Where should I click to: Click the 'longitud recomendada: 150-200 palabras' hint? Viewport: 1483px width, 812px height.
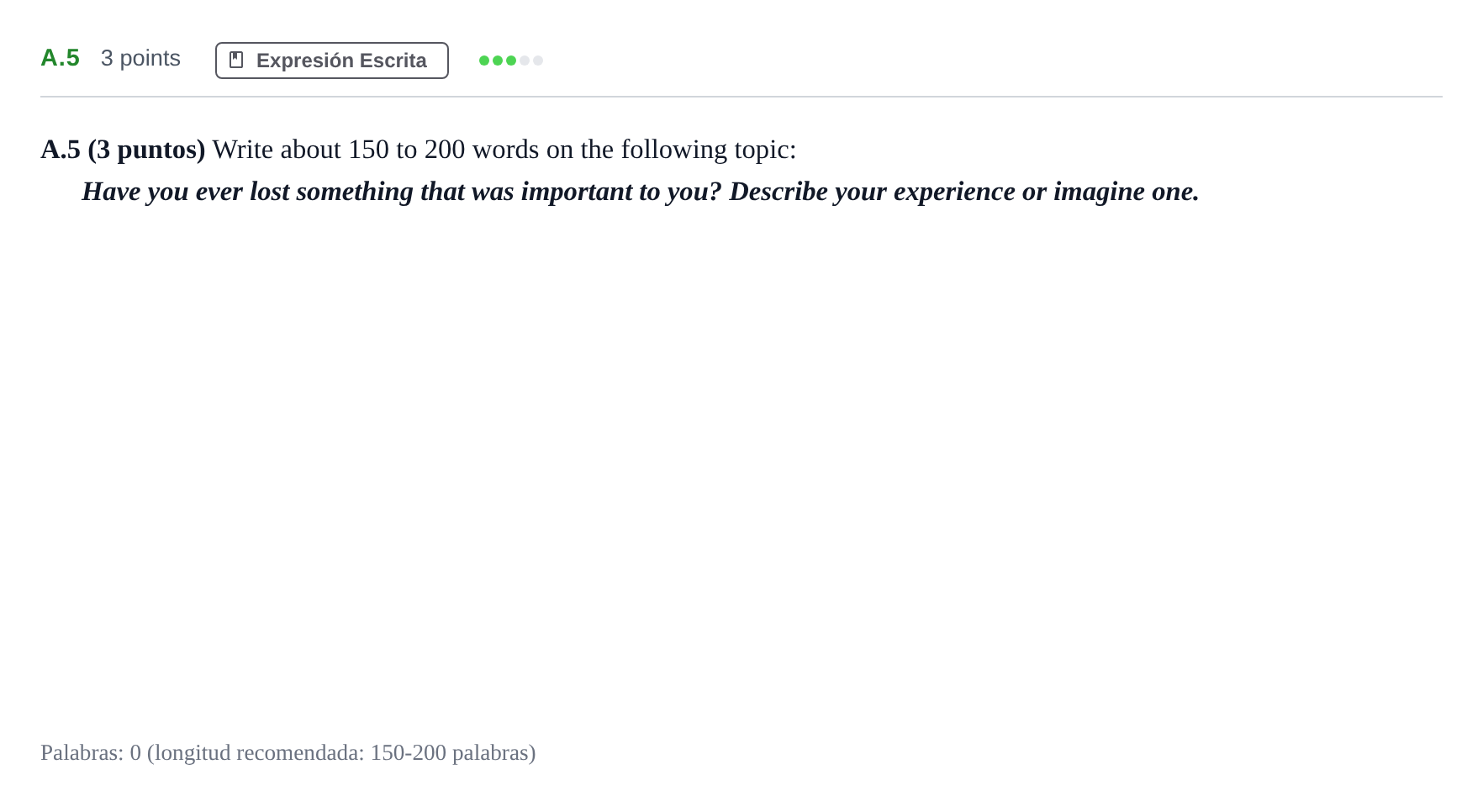341,752
